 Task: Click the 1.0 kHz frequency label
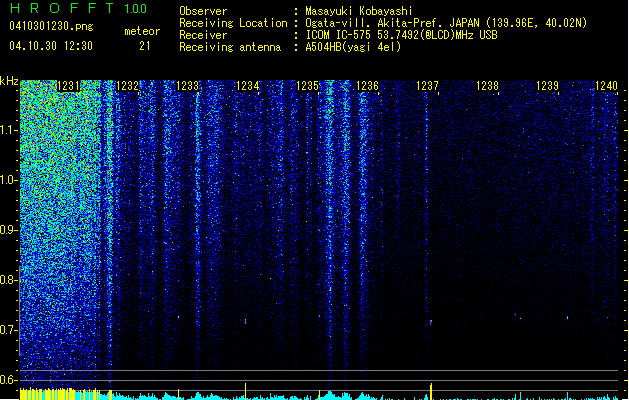[9, 180]
